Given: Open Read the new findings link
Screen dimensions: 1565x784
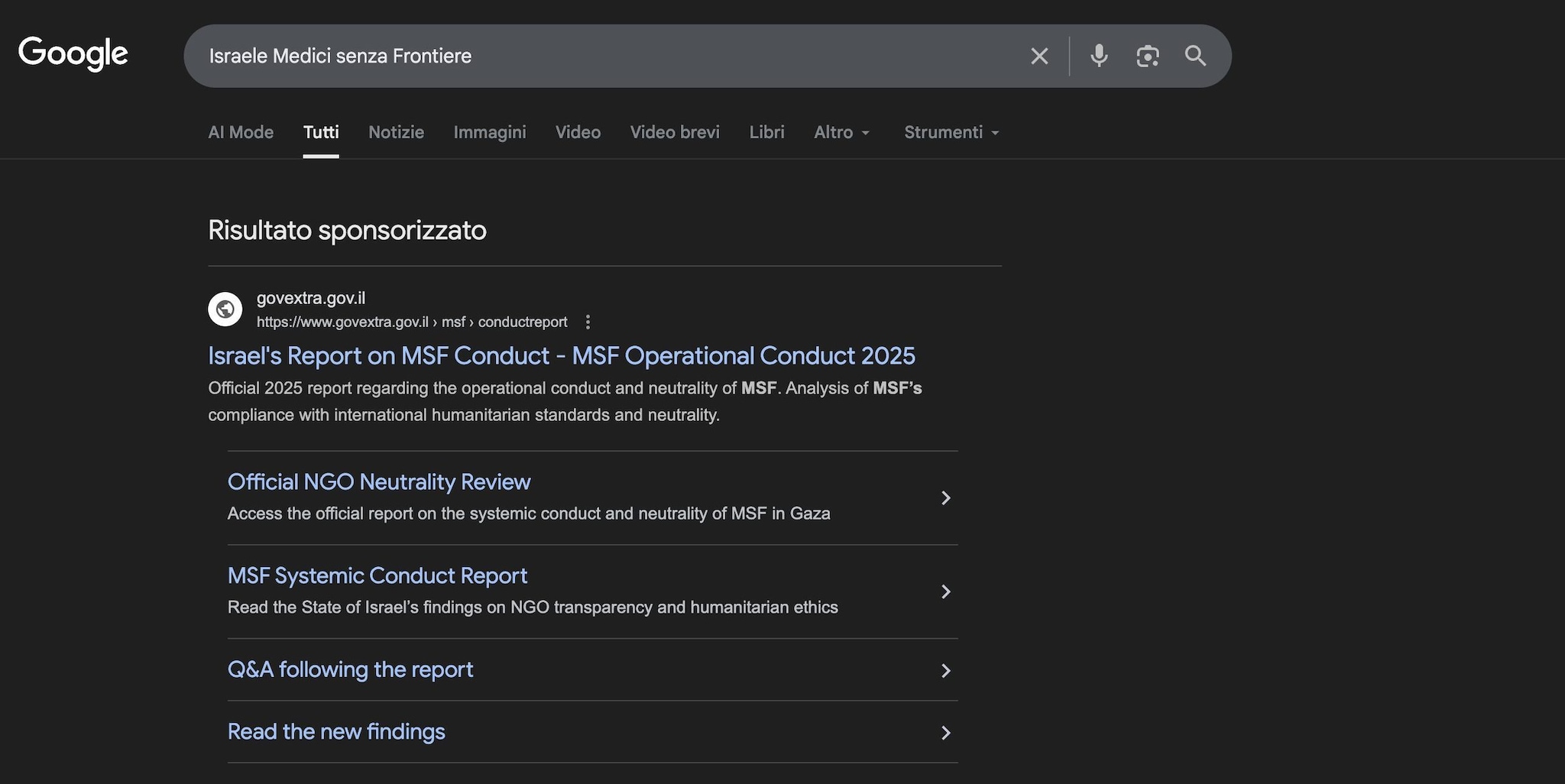Looking at the screenshot, I should click(336, 732).
